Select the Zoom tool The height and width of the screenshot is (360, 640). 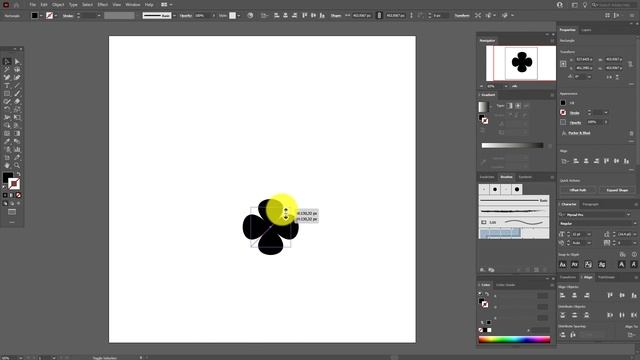(17, 165)
